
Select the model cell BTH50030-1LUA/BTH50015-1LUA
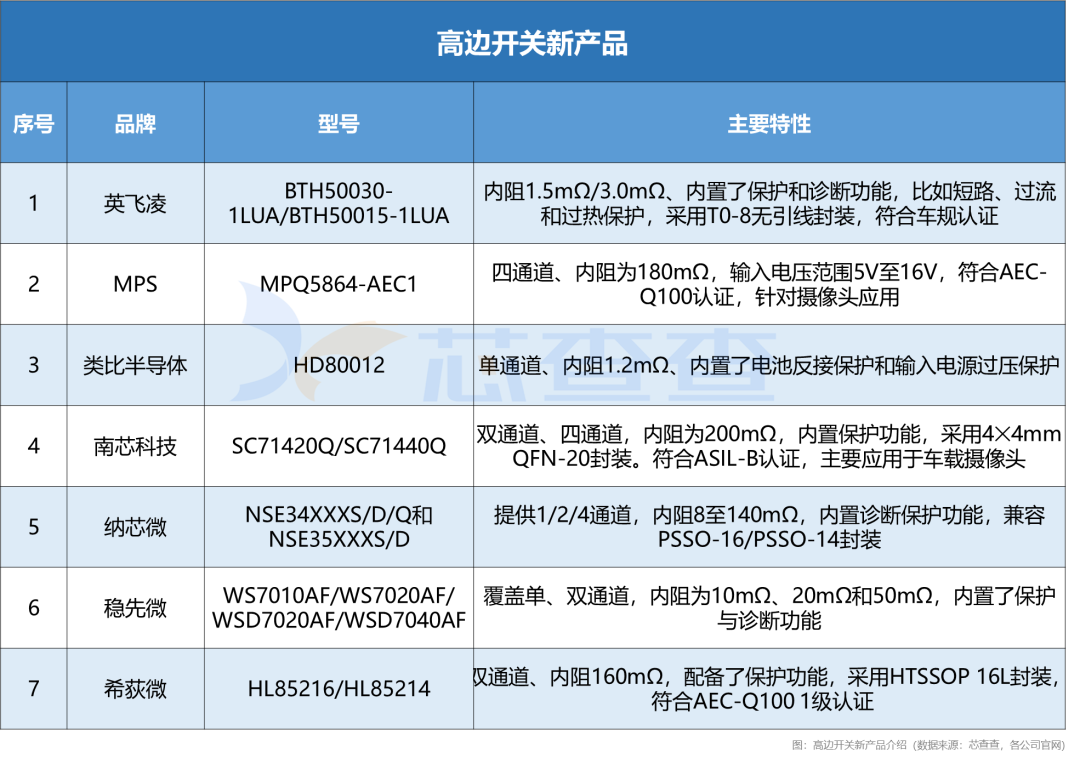pyautogui.click(x=338, y=203)
